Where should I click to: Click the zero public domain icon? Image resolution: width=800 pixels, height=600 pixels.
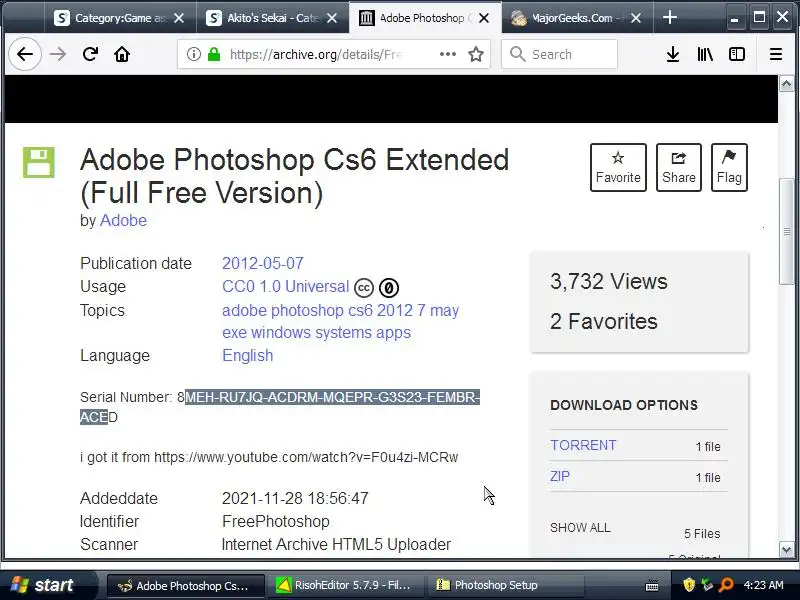[x=389, y=288]
